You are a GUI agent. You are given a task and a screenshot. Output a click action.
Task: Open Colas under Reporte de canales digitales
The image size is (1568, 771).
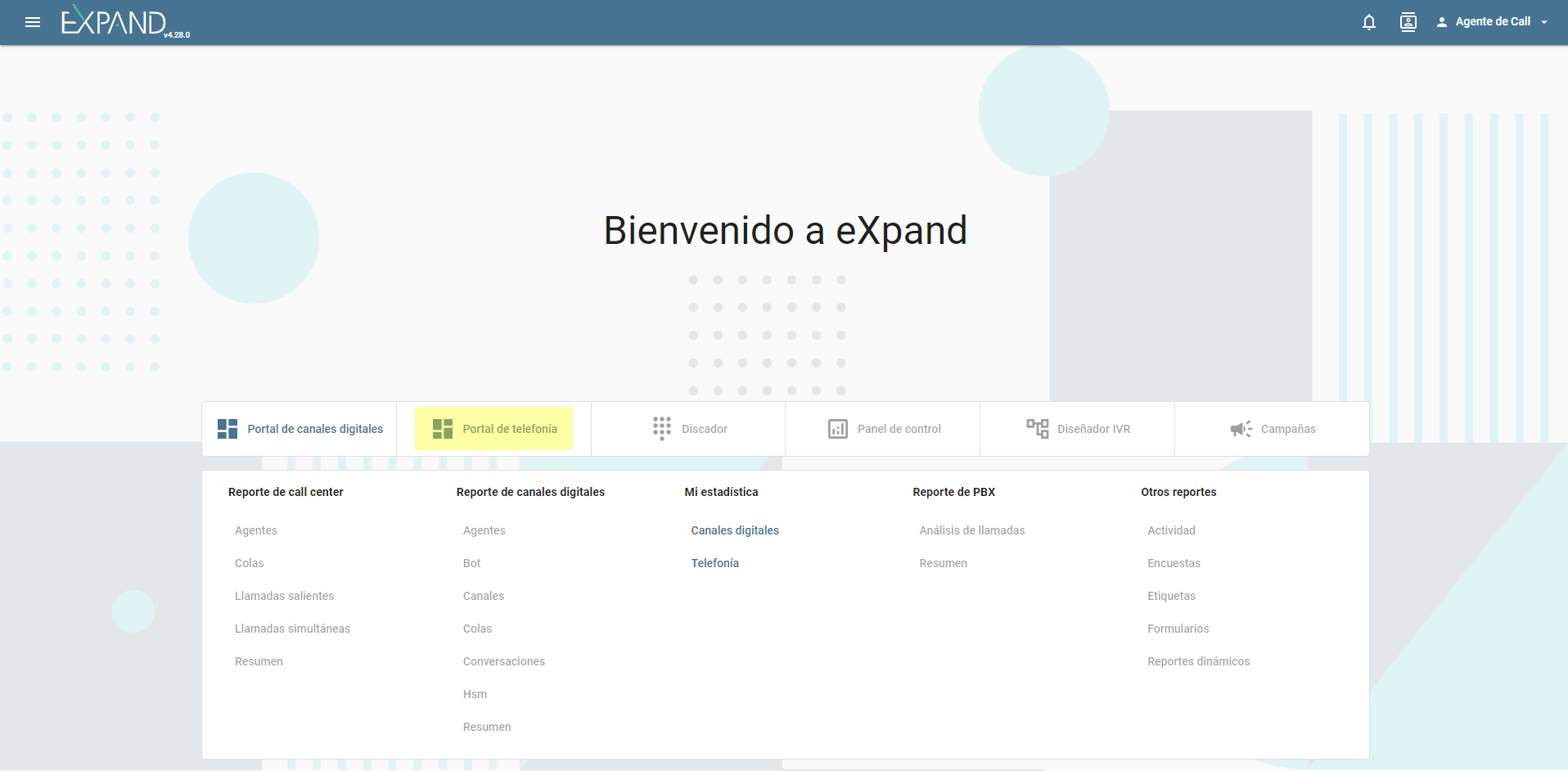pyautogui.click(x=478, y=629)
